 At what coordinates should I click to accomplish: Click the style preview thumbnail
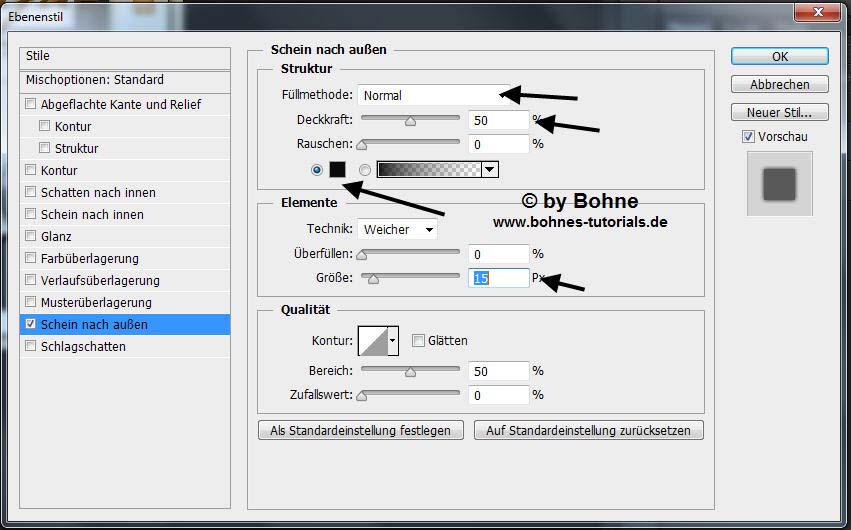779,184
